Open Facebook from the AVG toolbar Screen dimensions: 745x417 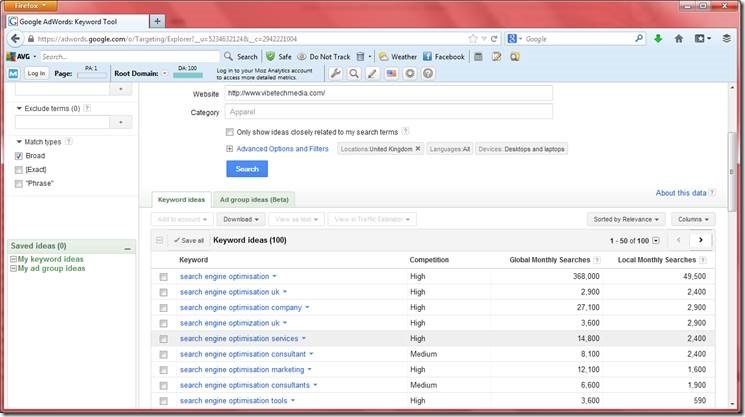(442, 57)
